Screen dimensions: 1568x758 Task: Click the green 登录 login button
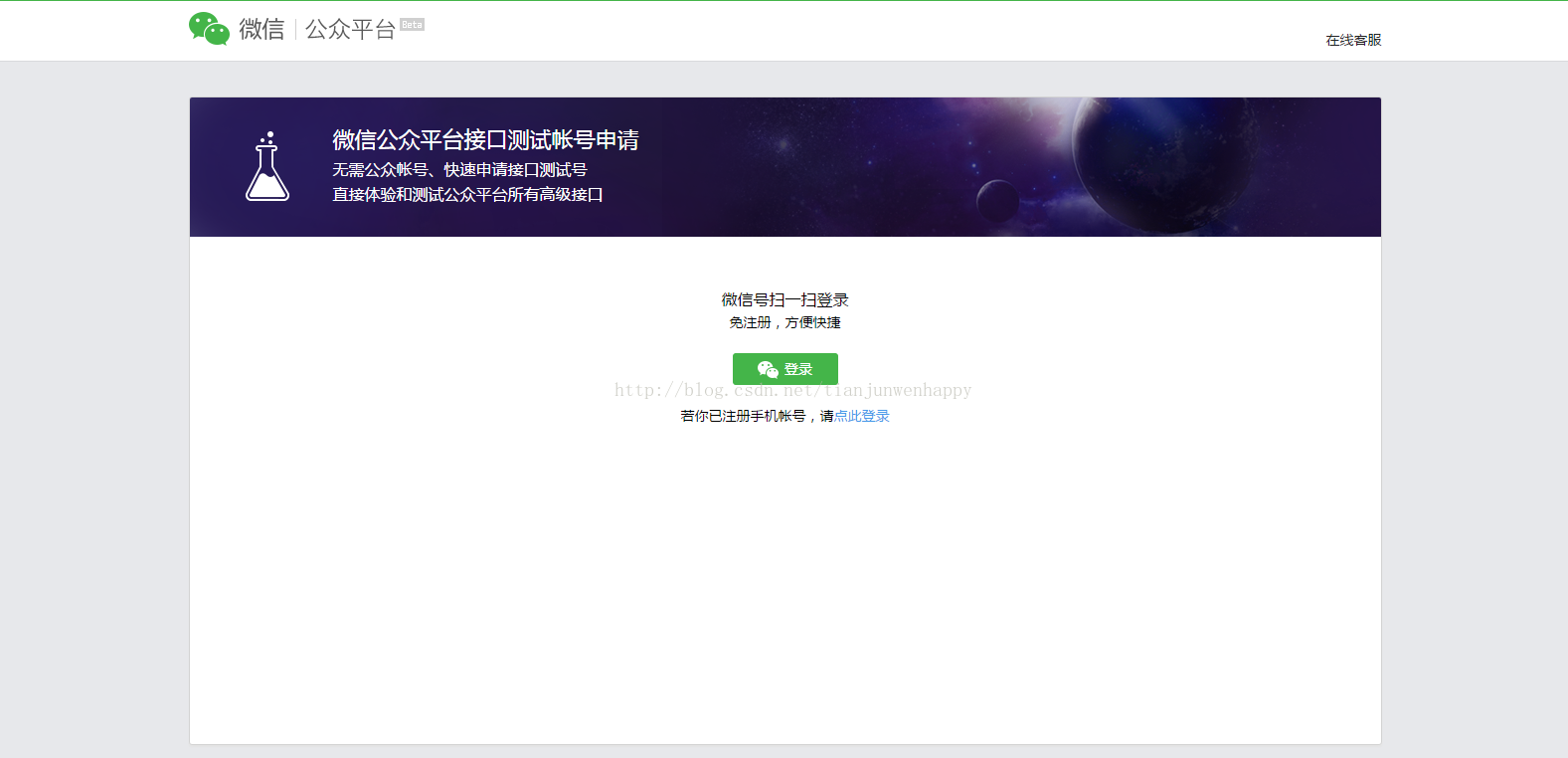tap(785, 369)
